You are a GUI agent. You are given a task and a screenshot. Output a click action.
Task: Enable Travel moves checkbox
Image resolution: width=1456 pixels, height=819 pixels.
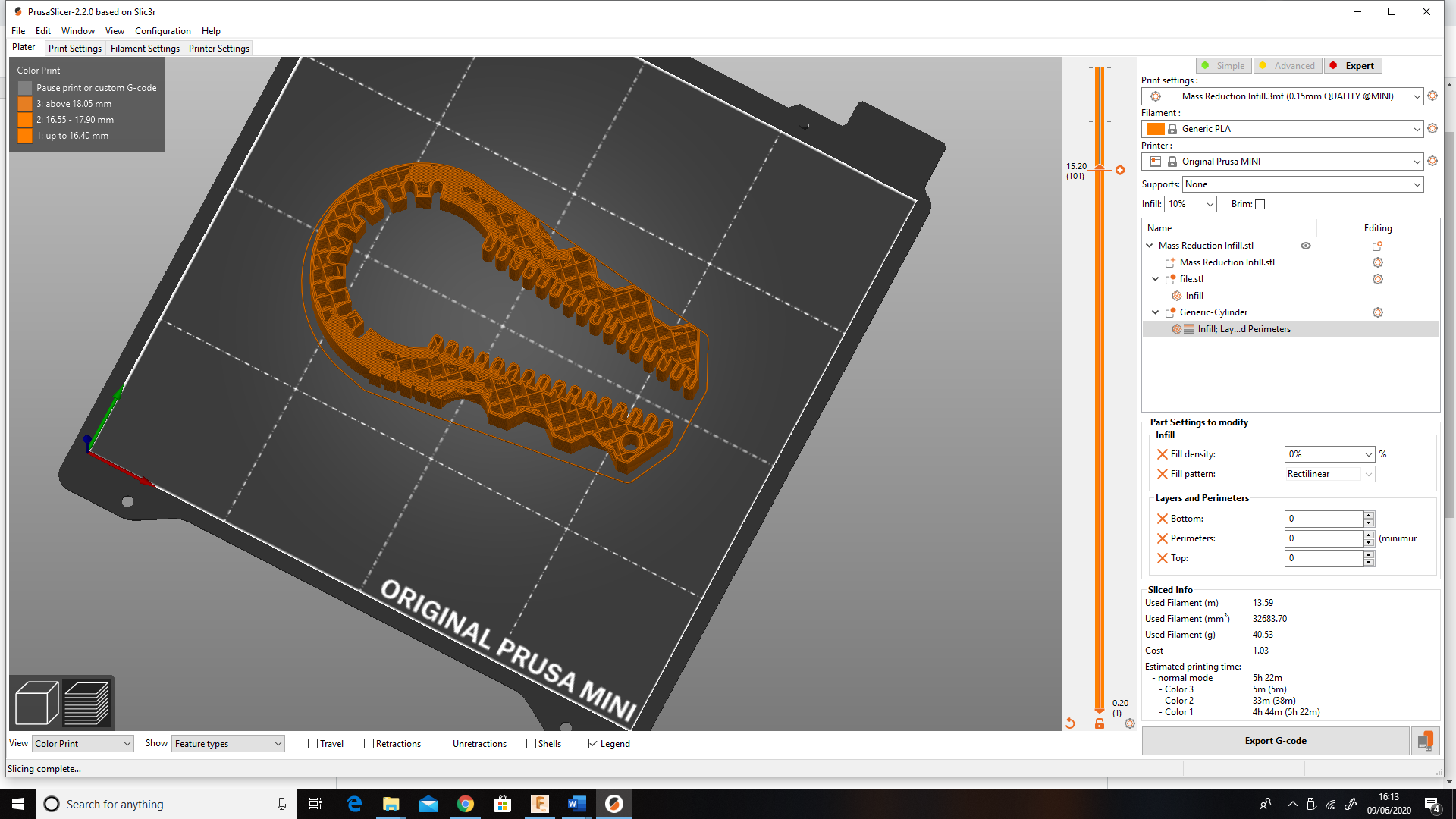click(x=312, y=744)
